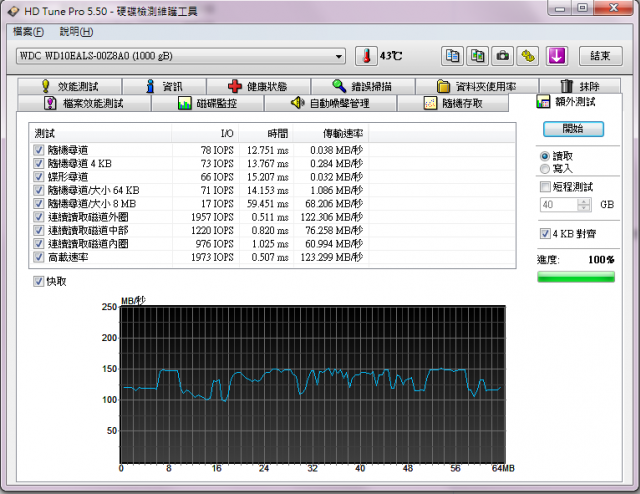Click the 額外測試 tab icon
The width and height of the screenshot is (640, 494).
tap(543, 102)
